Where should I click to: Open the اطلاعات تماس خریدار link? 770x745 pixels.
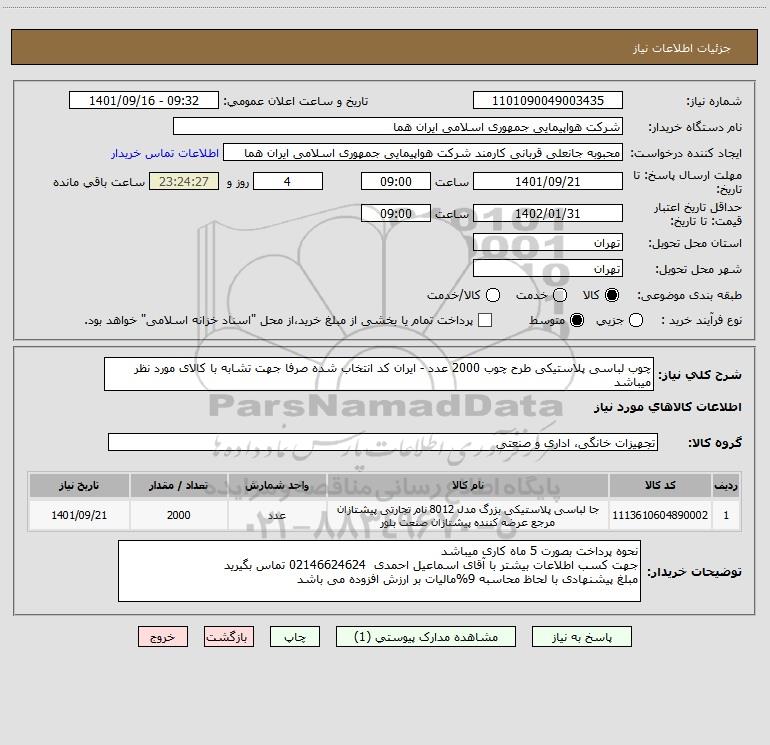(165, 153)
